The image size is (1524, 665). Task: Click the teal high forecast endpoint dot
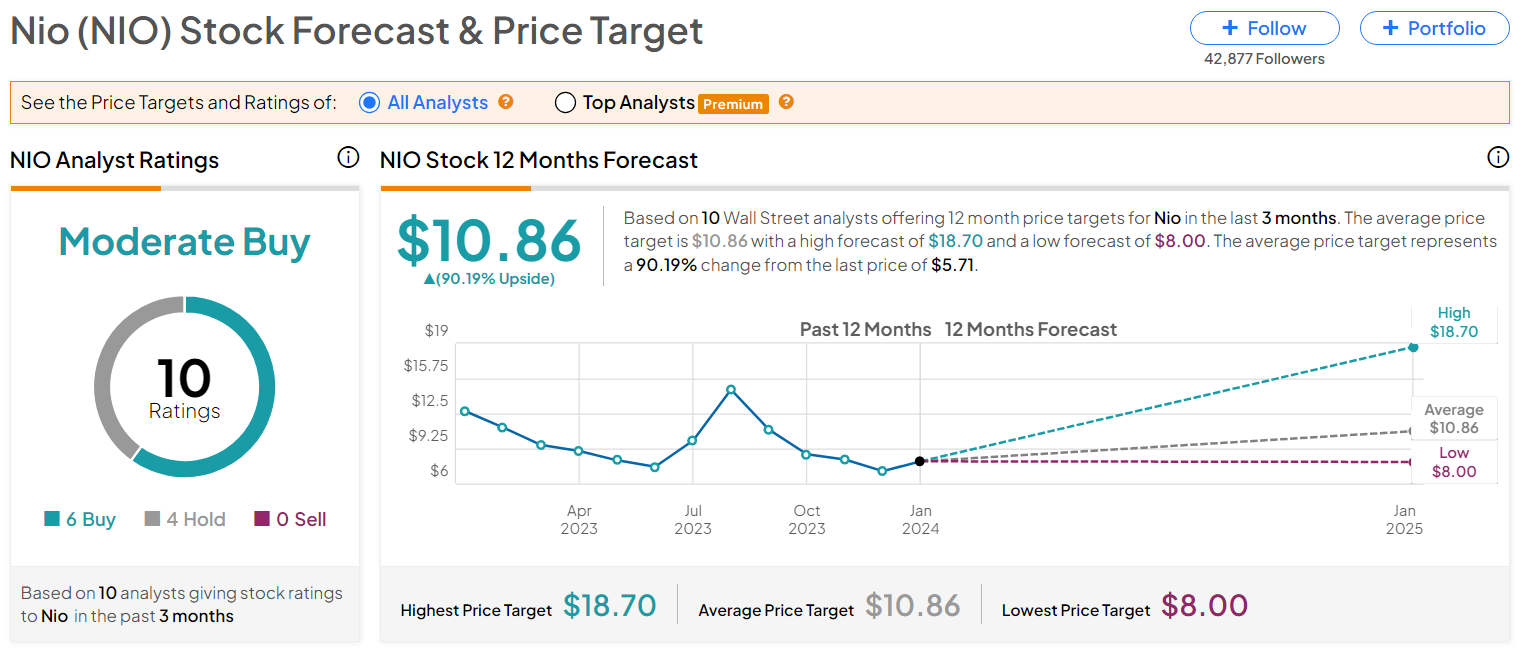[1413, 347]
